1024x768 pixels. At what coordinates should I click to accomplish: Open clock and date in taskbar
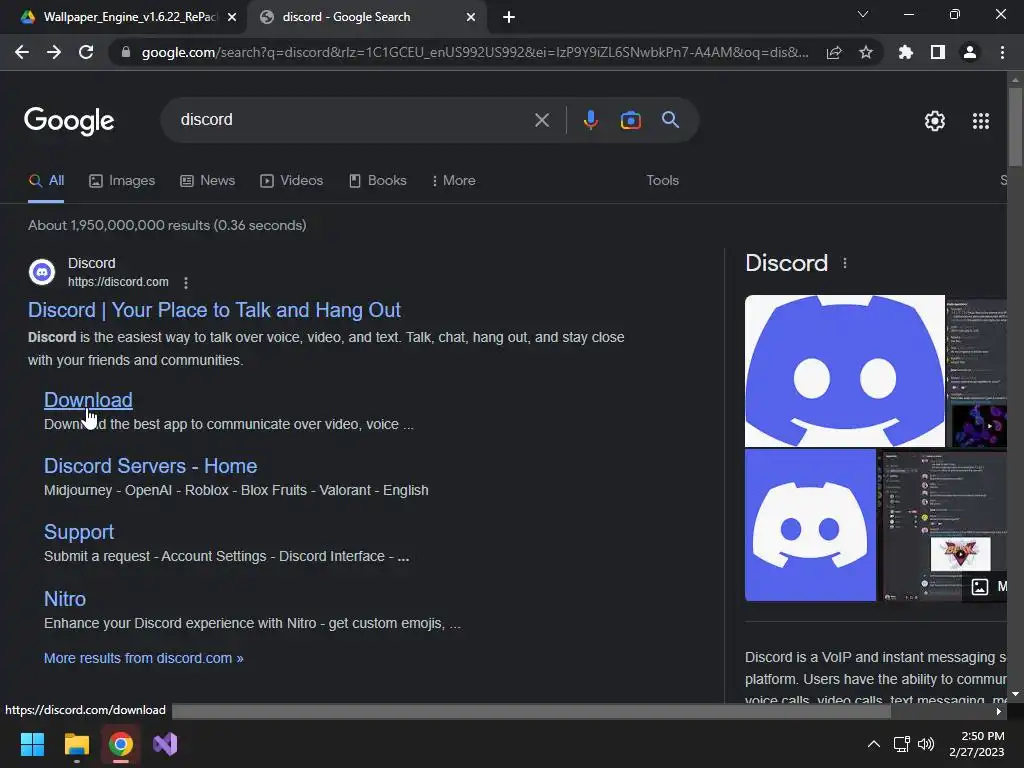(976, 744)
